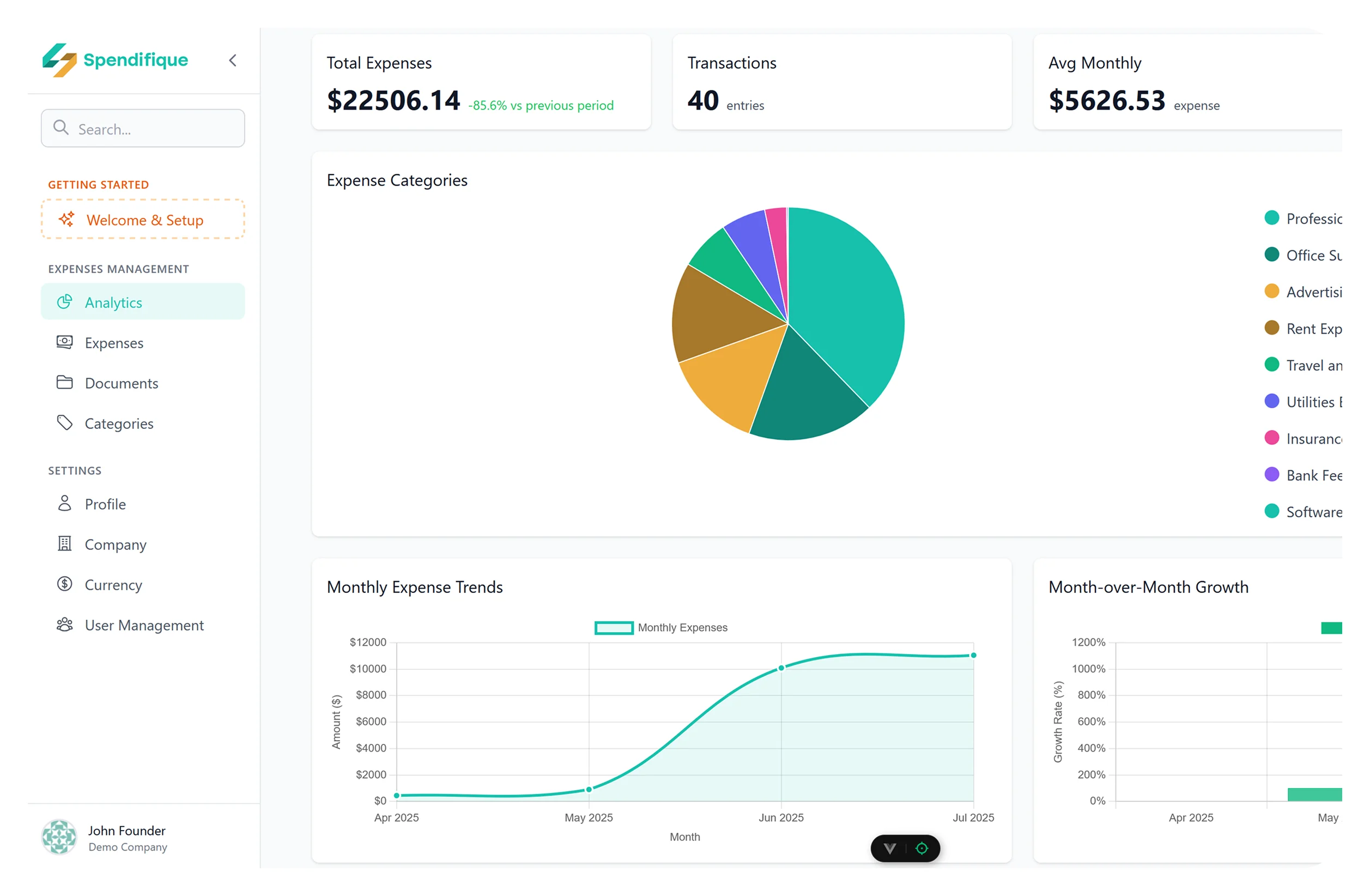Click the magnifying glass search icon
This screenshot has height=896, width=1370.
(x=61, y=127)
